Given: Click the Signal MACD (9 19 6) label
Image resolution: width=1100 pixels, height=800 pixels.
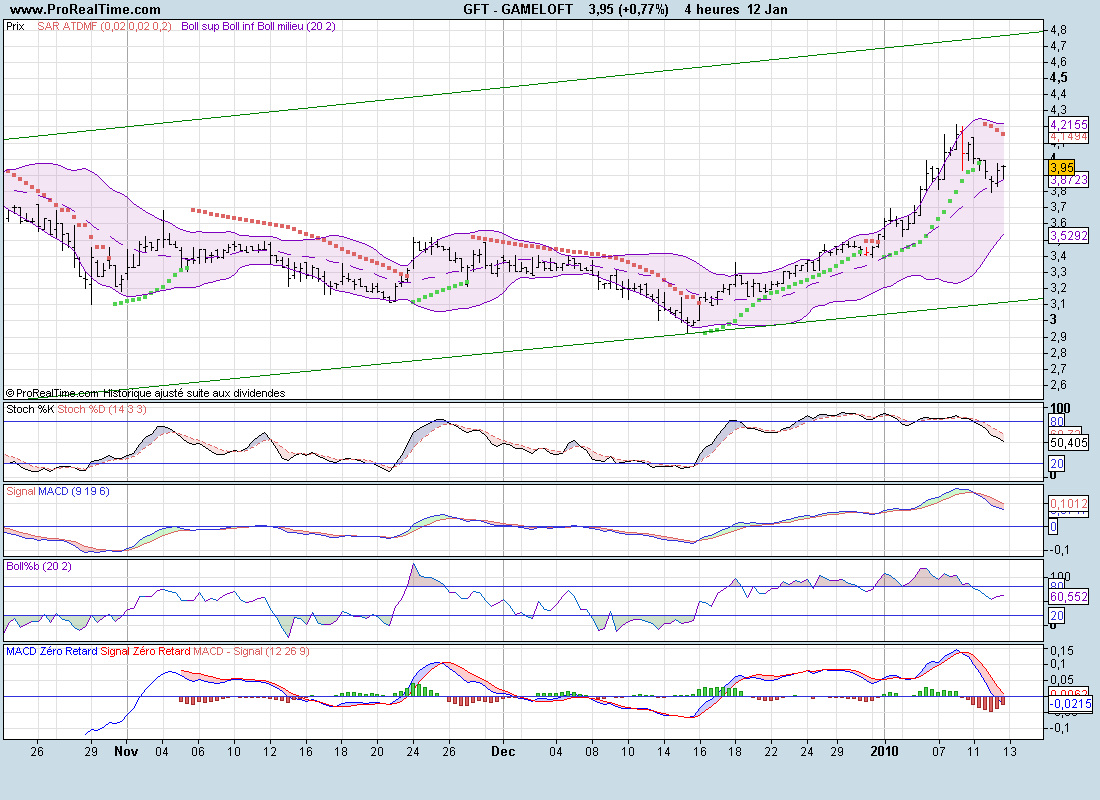Looking at the screenshot, I should pyautogui.click(x=58, y=491).
